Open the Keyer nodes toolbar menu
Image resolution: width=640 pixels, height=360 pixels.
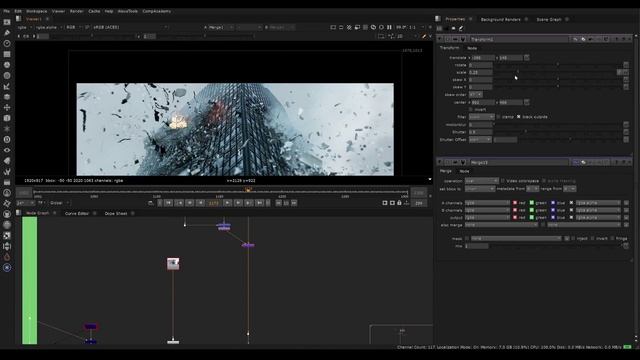[x=7, y=86]
